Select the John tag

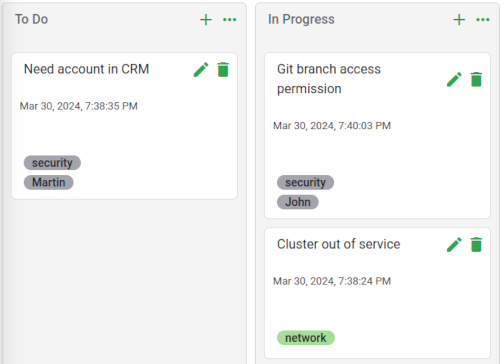298,202
